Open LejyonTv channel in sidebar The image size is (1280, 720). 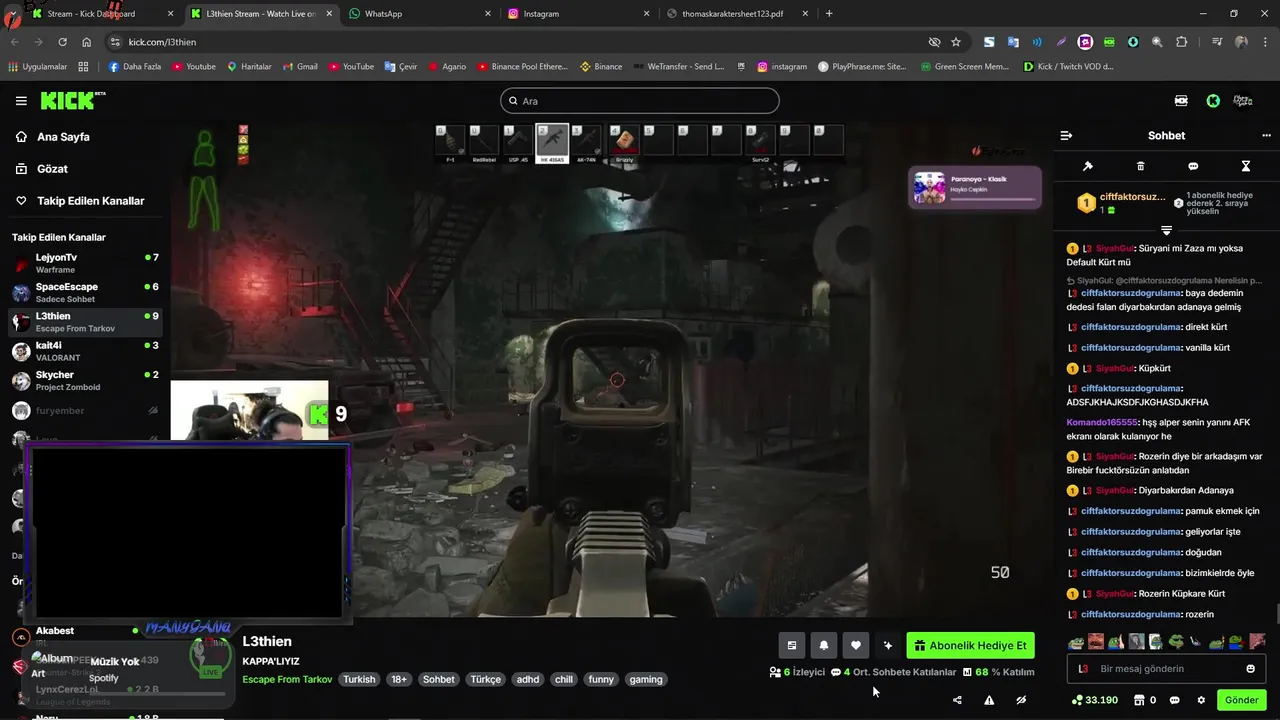click(85, 264)
